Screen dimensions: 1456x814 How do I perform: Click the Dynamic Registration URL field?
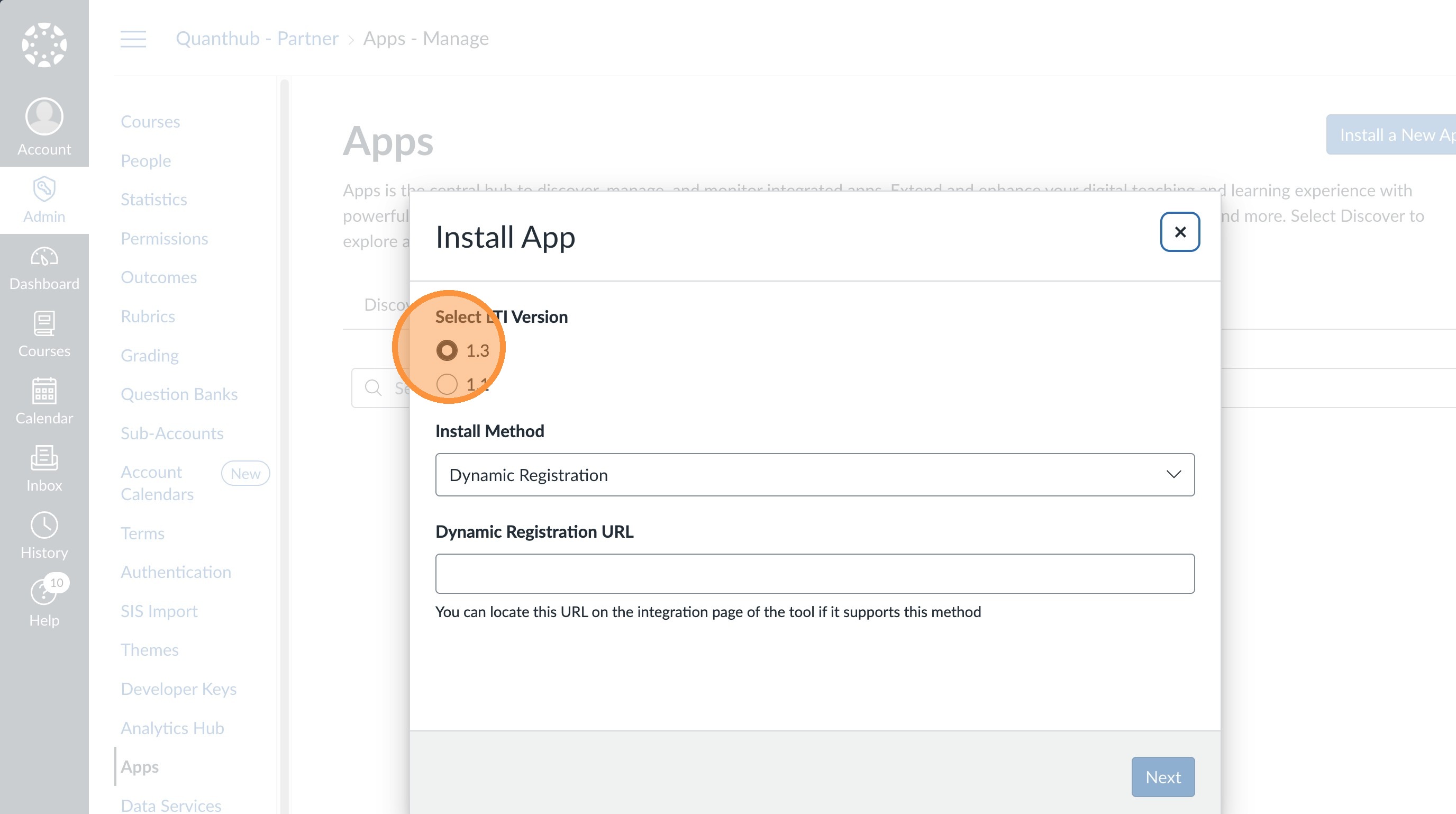click(x=814, y=574)
